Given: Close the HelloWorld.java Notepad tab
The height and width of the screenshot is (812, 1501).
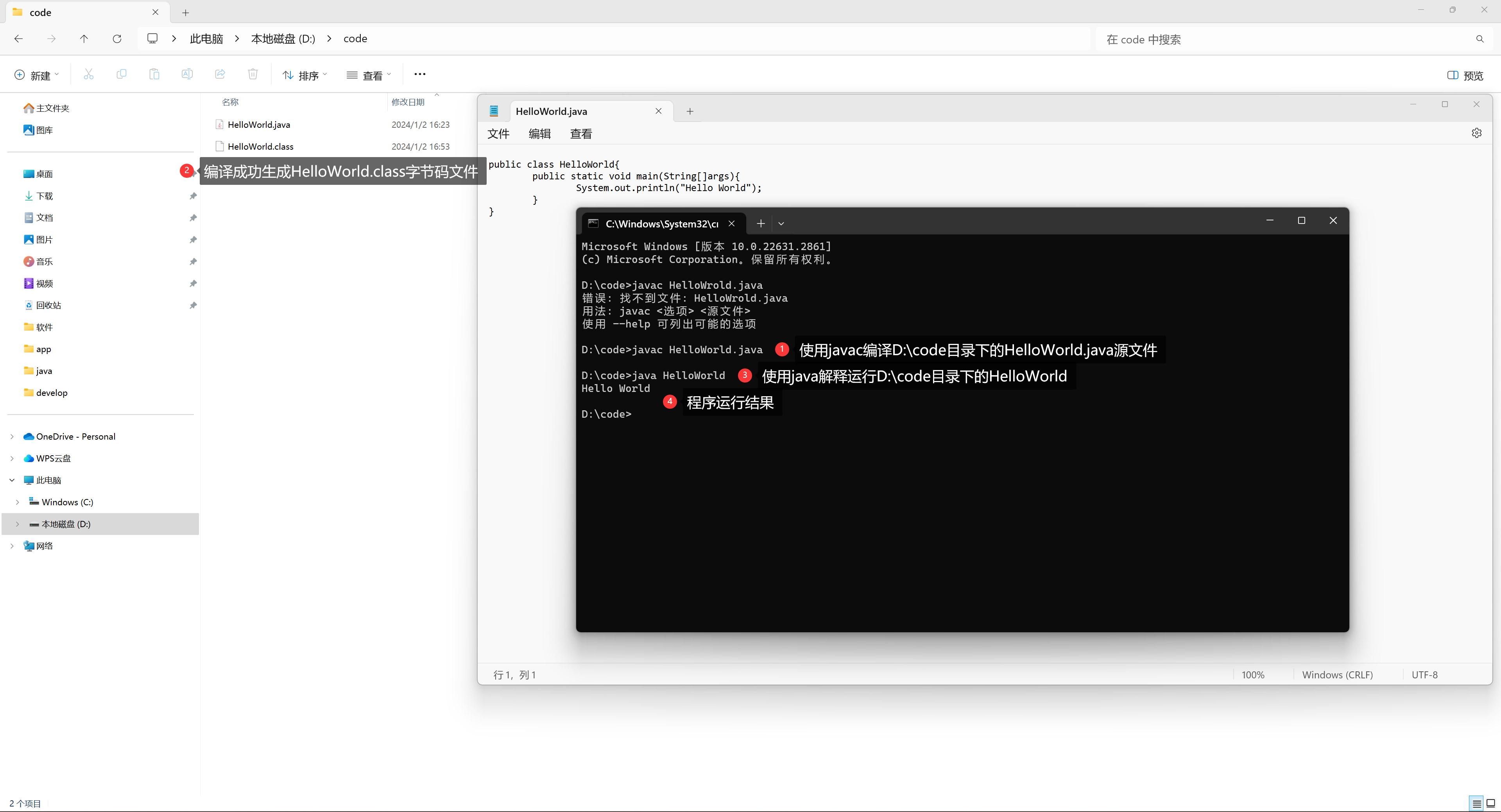Looking at the screenshot, I should click(658, 111).
